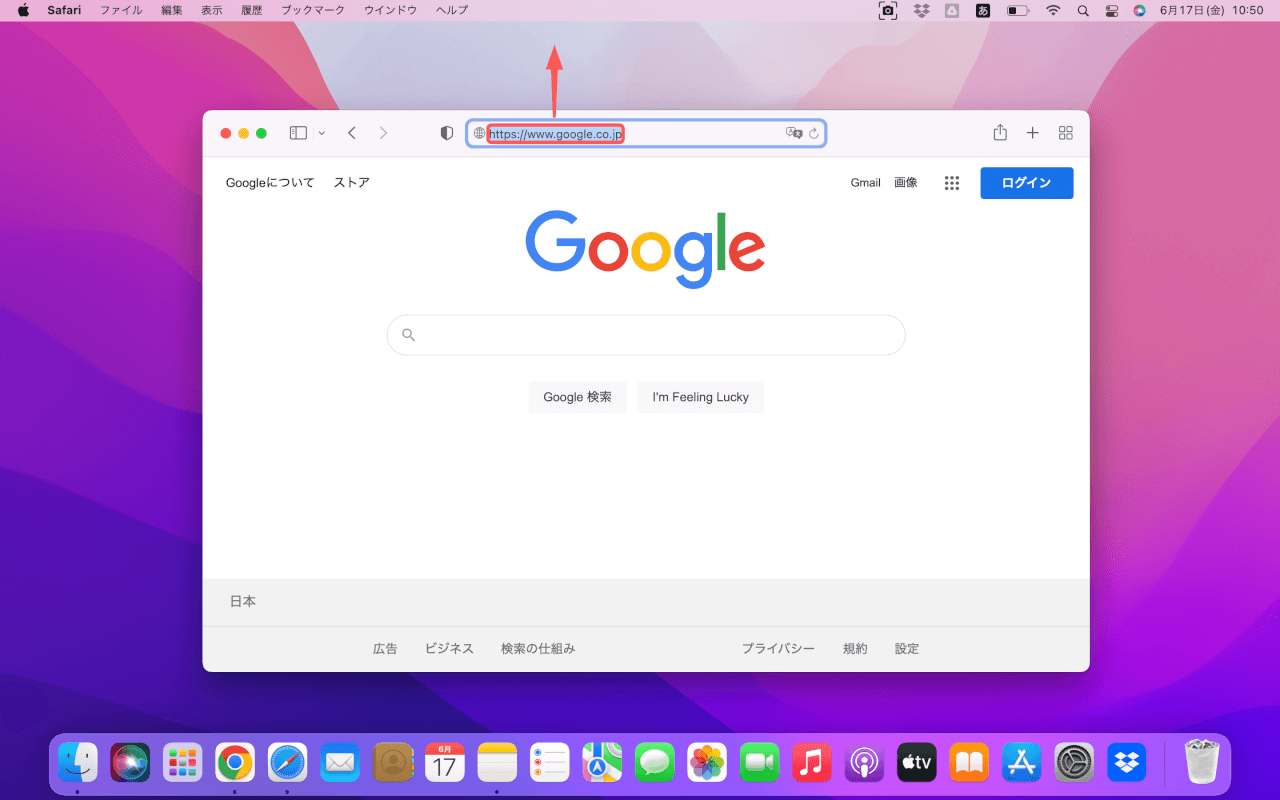The height and width of the screenshot is (800, 1280).
Task: Open the ファイル menu
Action: coord(121,10)
